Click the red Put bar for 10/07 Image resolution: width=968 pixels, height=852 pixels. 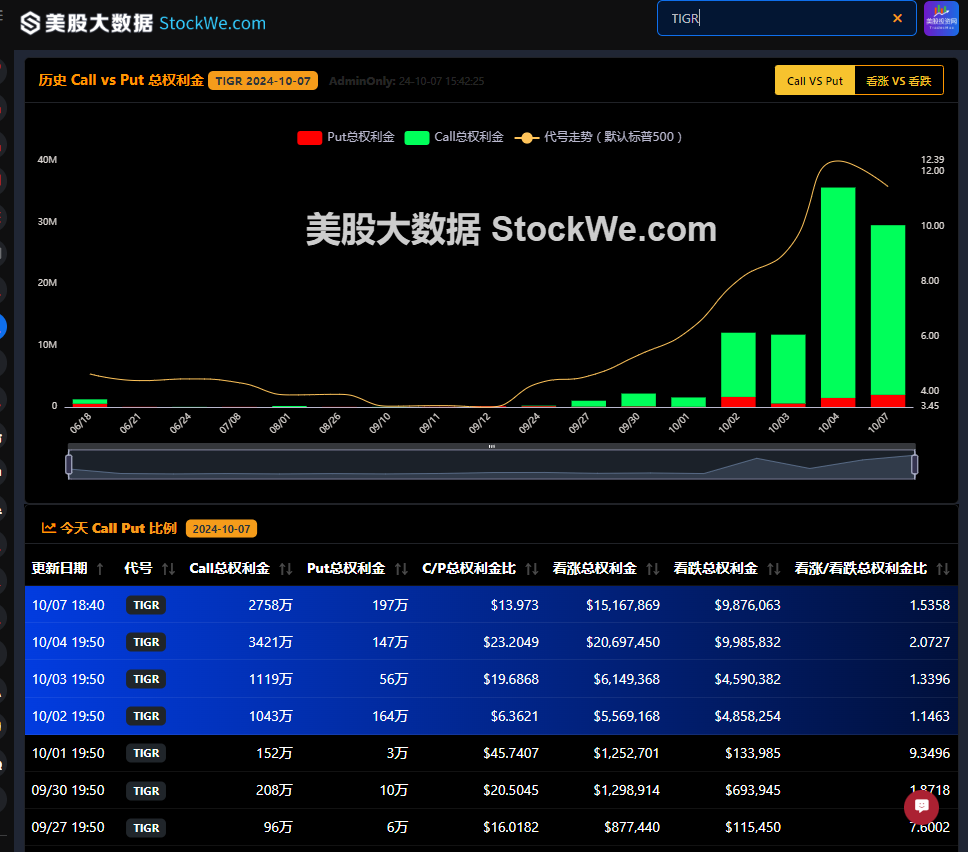888,401
